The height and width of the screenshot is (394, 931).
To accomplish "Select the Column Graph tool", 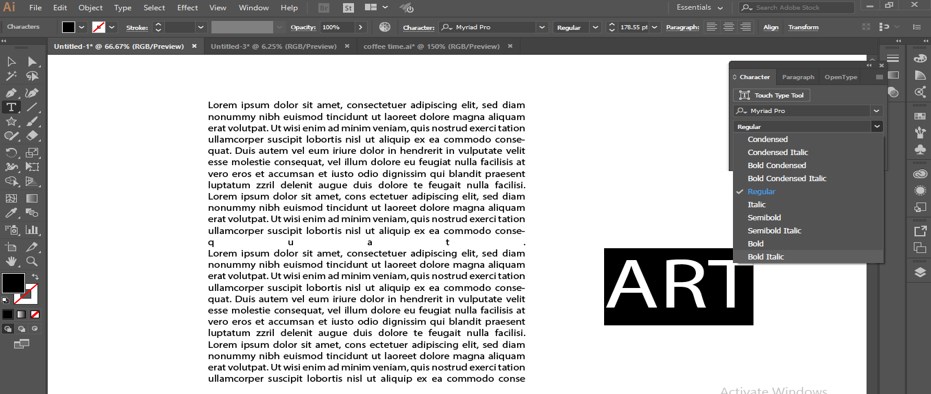I will click(32, 229).
